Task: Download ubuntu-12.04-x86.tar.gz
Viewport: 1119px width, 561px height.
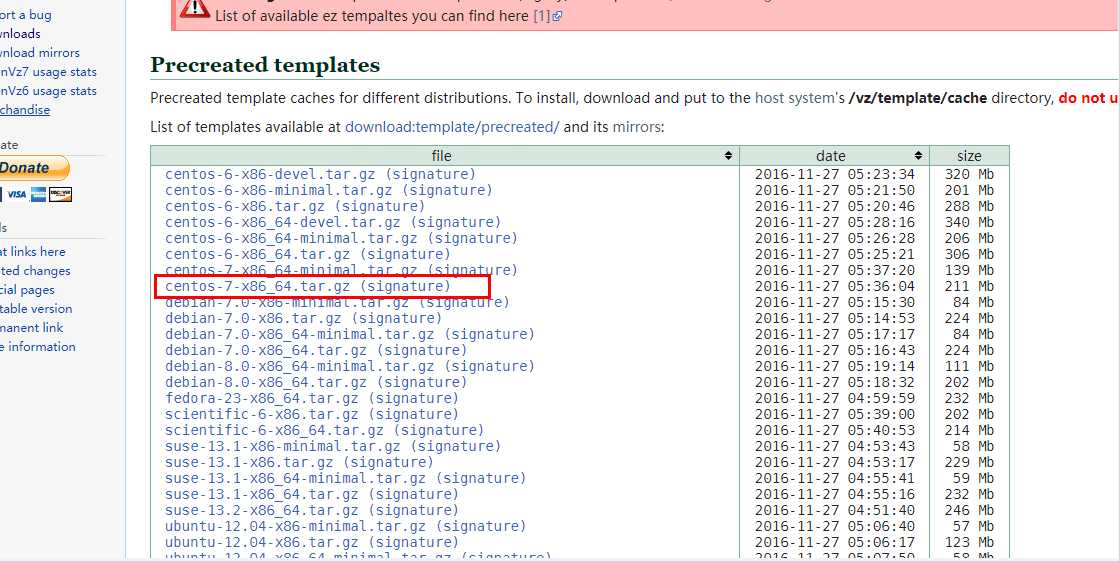Action: point(262,542)
